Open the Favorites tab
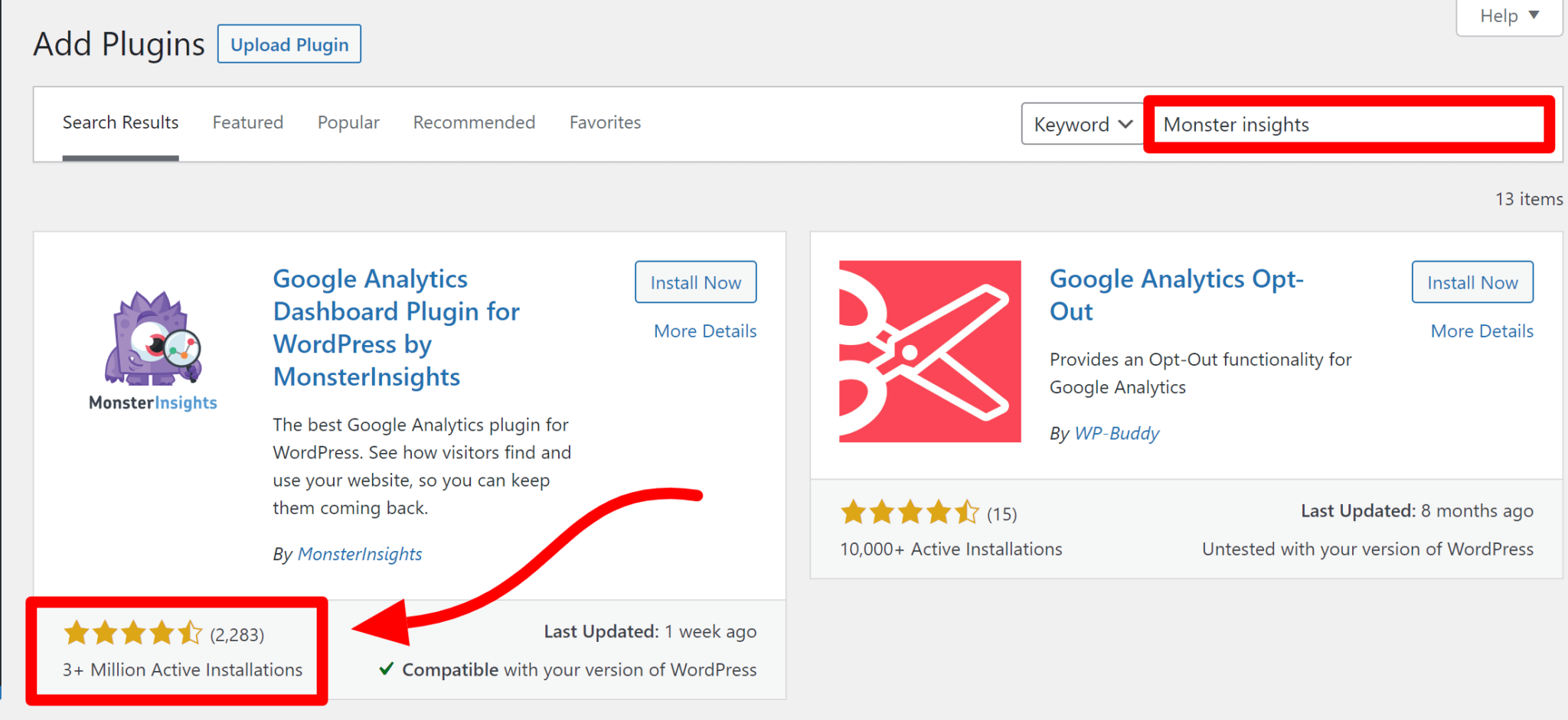The width and height of the screenshot is (1568, 720). [x=605, y=122]
